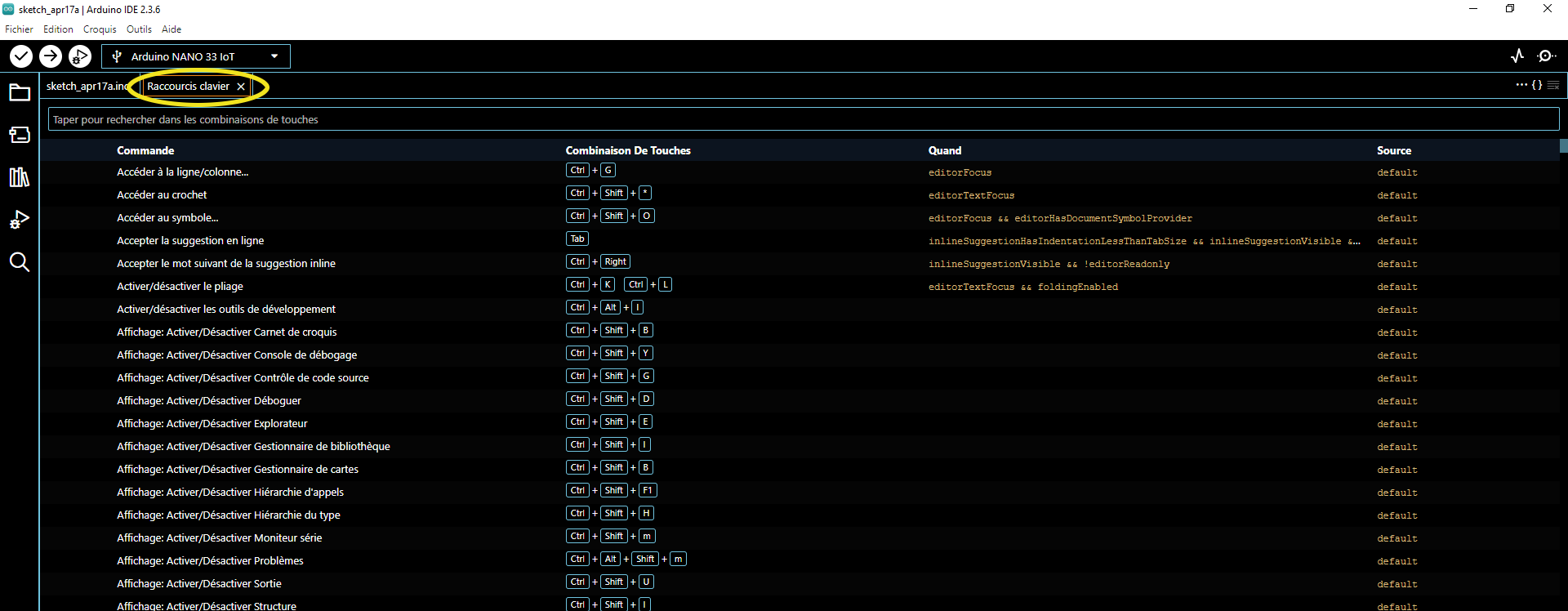Open the tab bar more actions ellipsis
Viewport: 1568px width, 611px height.
pos(1521,85)
